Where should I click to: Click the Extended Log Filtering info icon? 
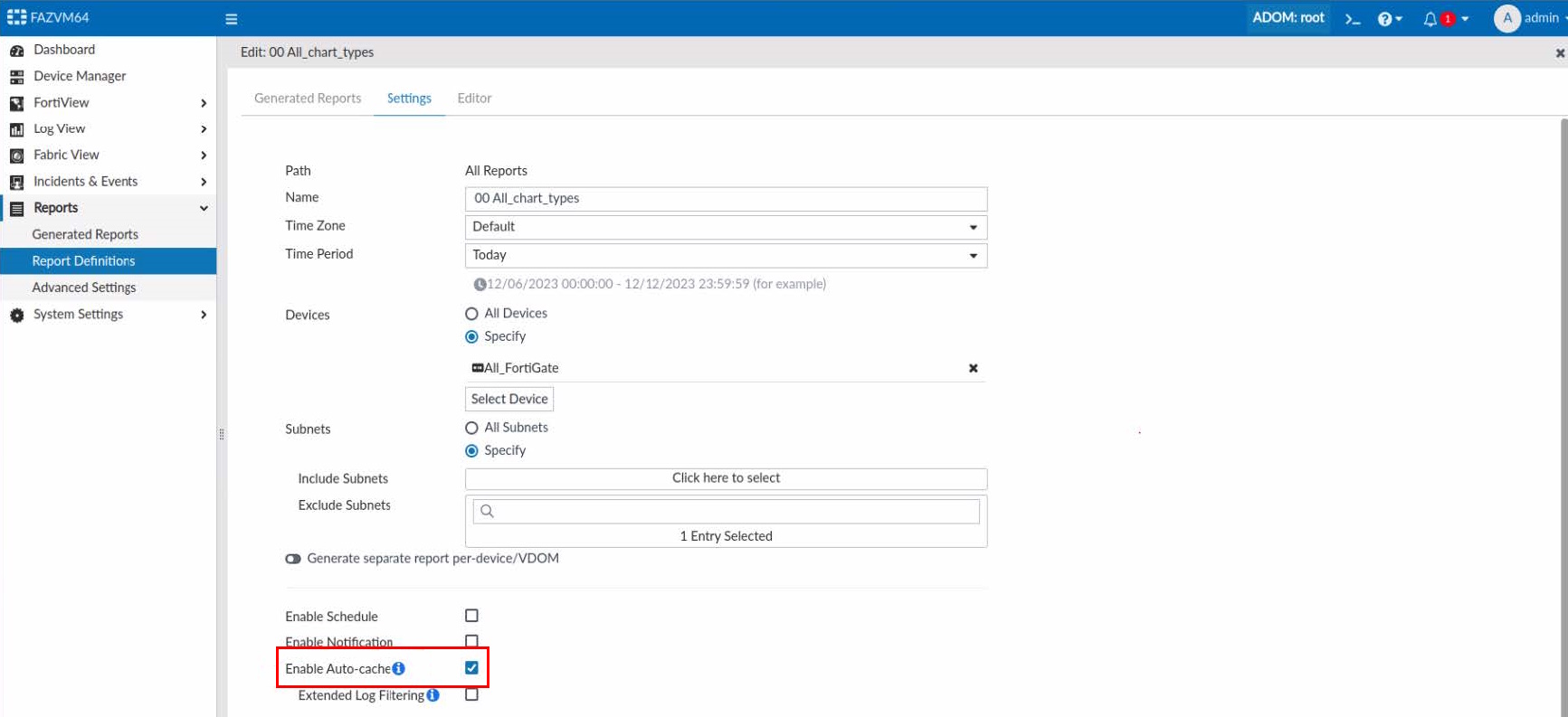tap(433, 695)
